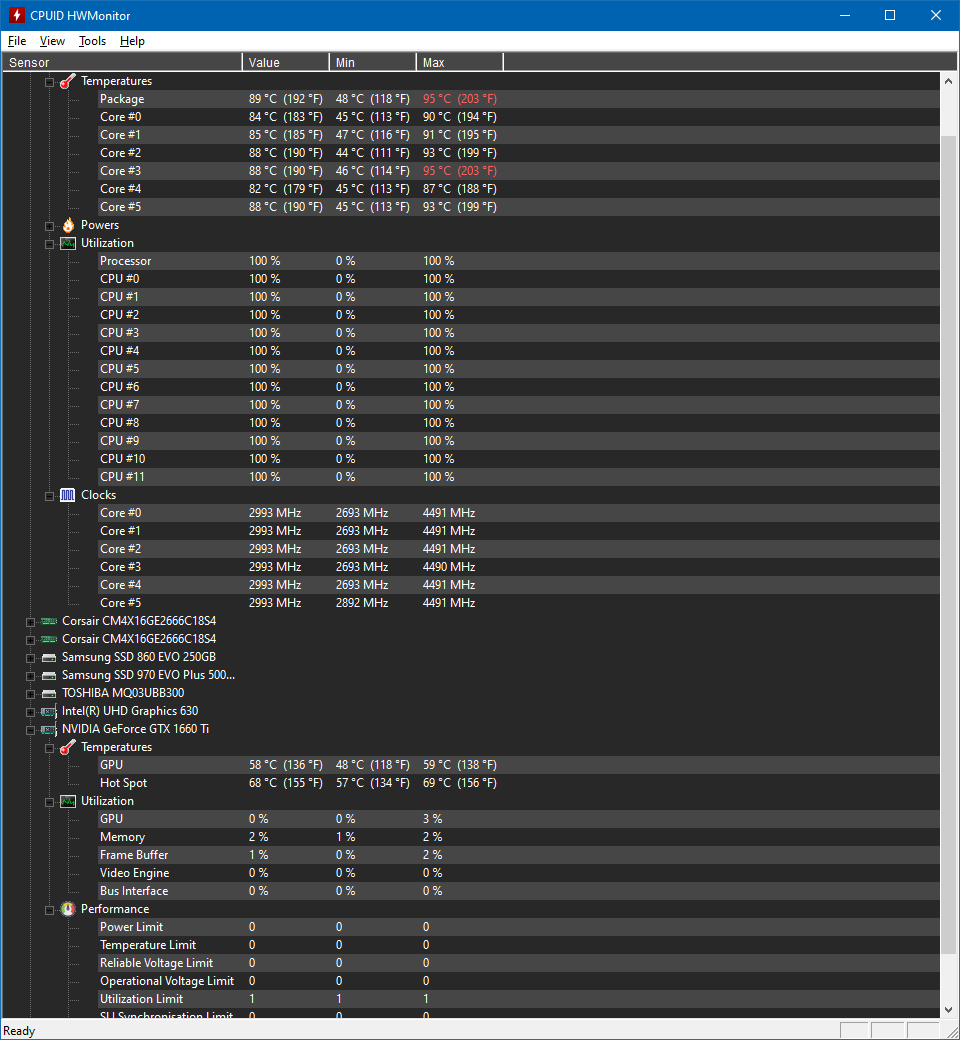Click the scrollbar up arrow
This screenshot has height=1040, width=960.
tap(948, 81)
